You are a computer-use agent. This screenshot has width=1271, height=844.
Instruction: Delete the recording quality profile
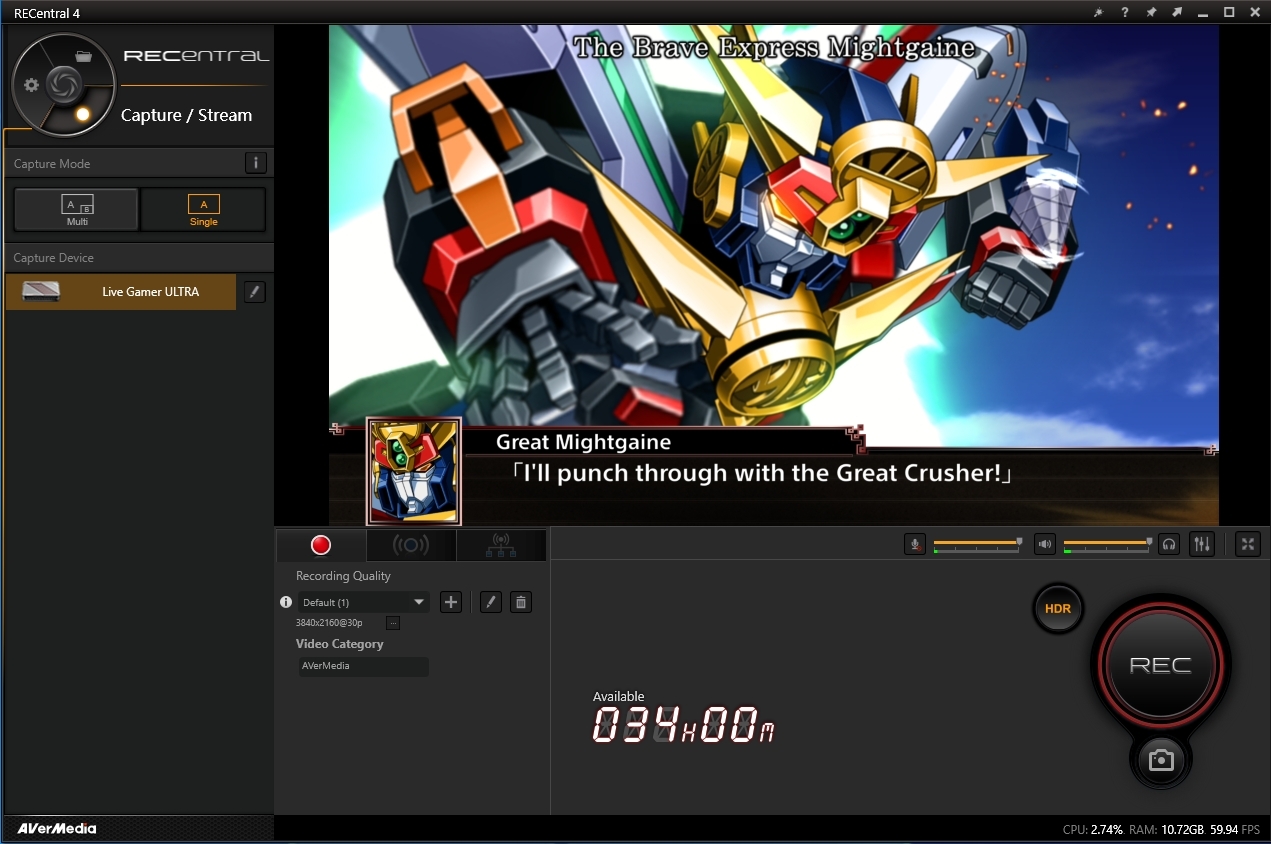[520, 602]
